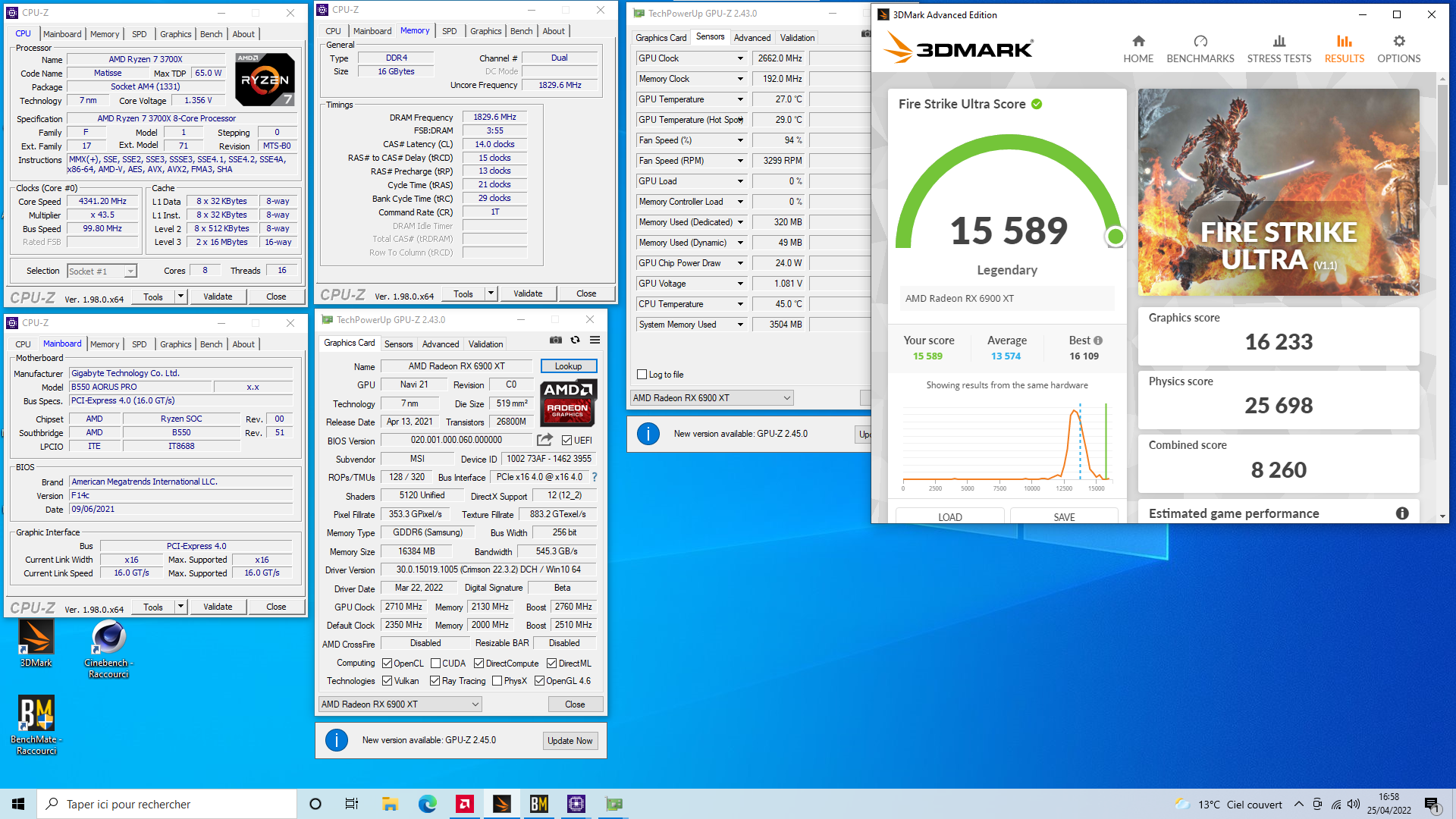Viewport: 1456px width, 819px height.
Task: Click info icon next to Best score
Action: click(x=1098, y=340)
